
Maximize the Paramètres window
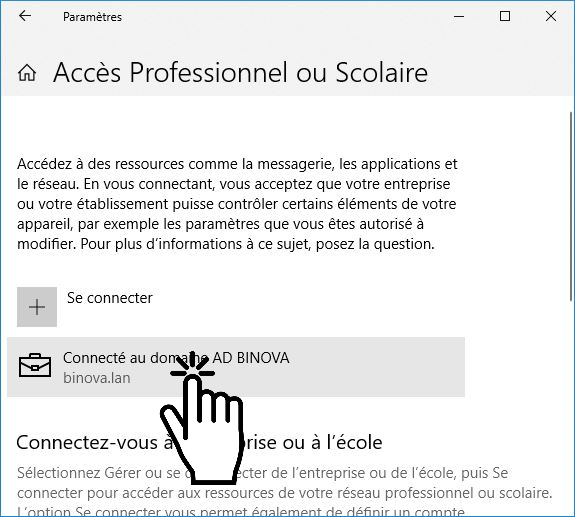click(505, 16)
